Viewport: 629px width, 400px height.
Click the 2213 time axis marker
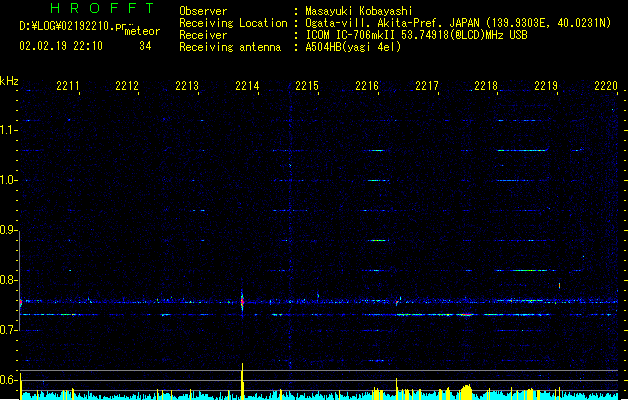click(x=187, y=86)
